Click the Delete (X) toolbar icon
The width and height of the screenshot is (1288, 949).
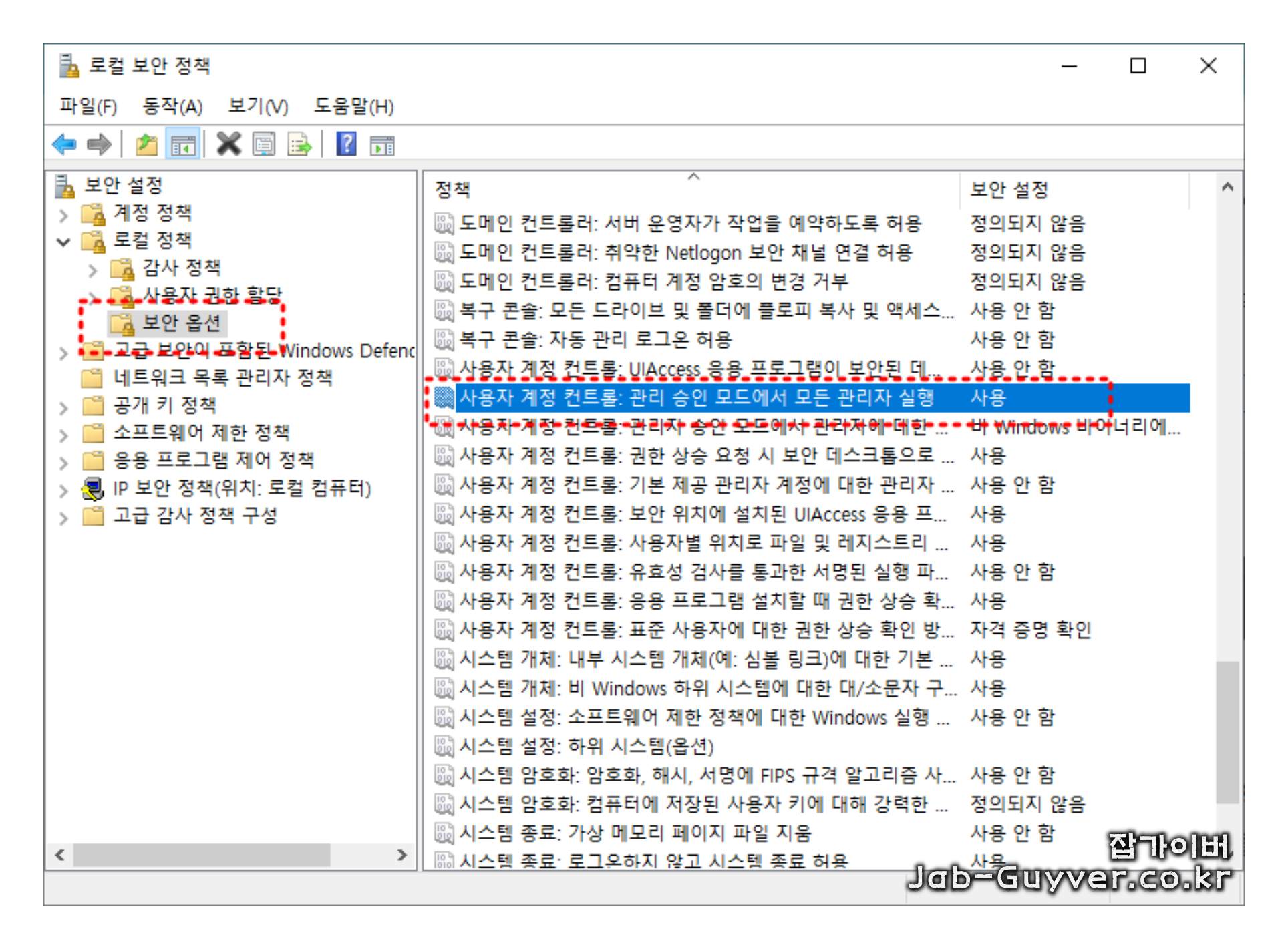229,144
